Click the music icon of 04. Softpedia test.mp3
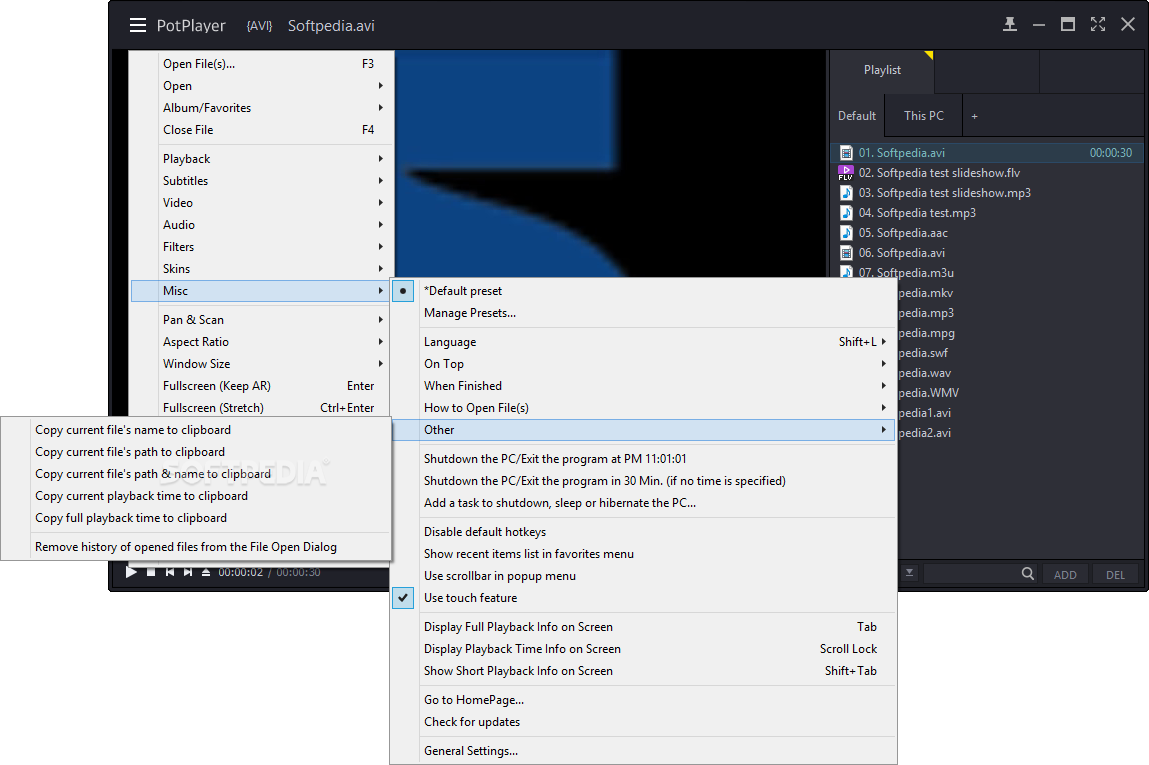The image size is (1149, 765). click(x=846, y=212)
